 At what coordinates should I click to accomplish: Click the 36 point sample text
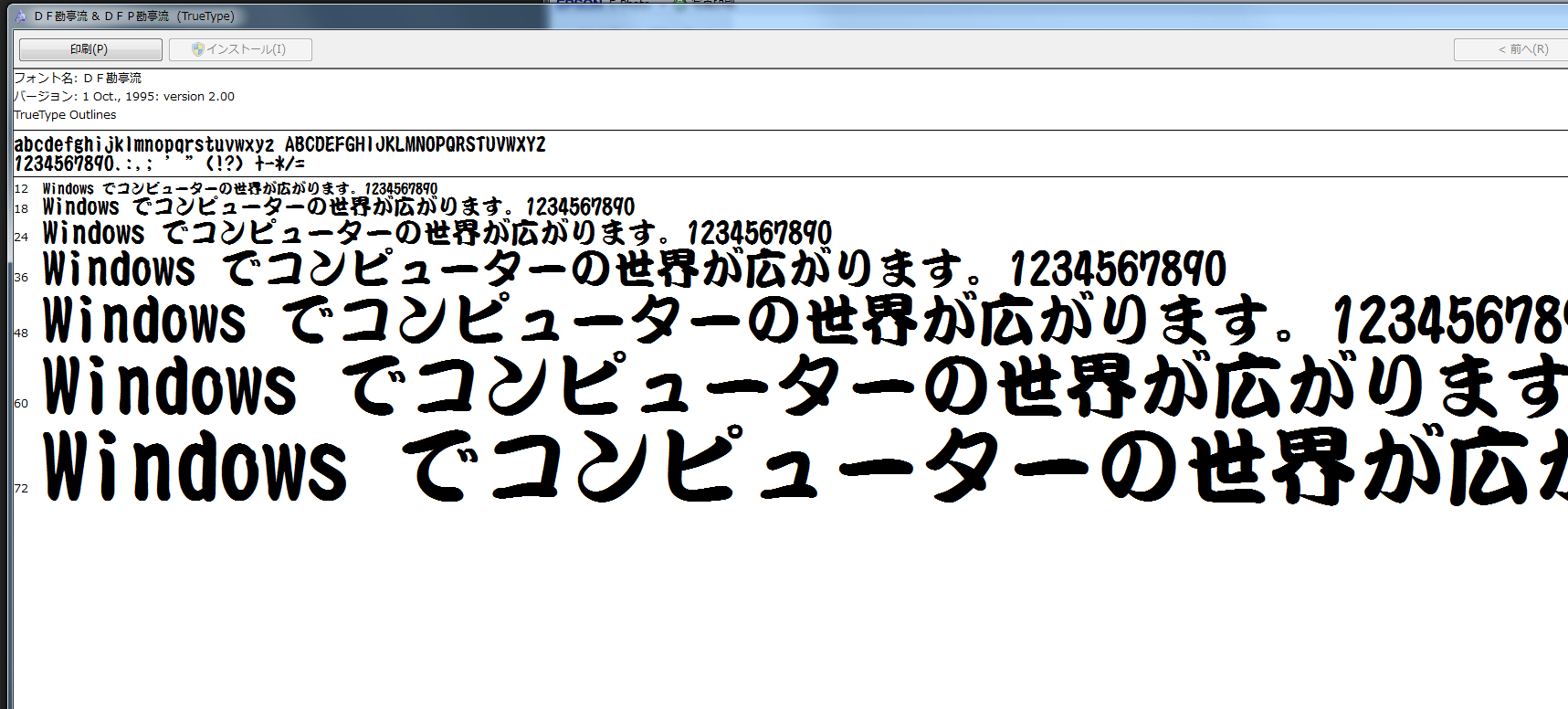pos(635,269)
